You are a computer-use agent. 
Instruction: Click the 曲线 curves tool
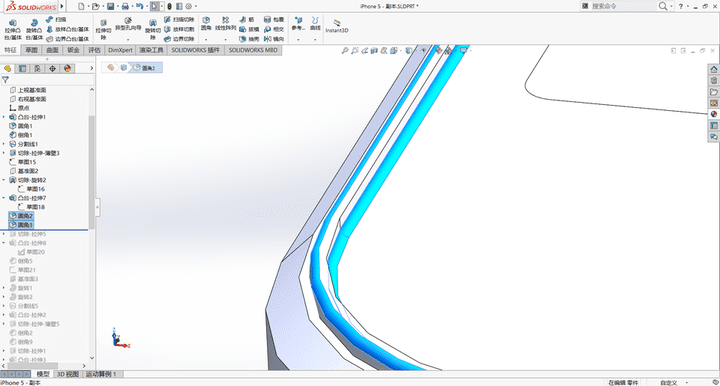point(315,24)
